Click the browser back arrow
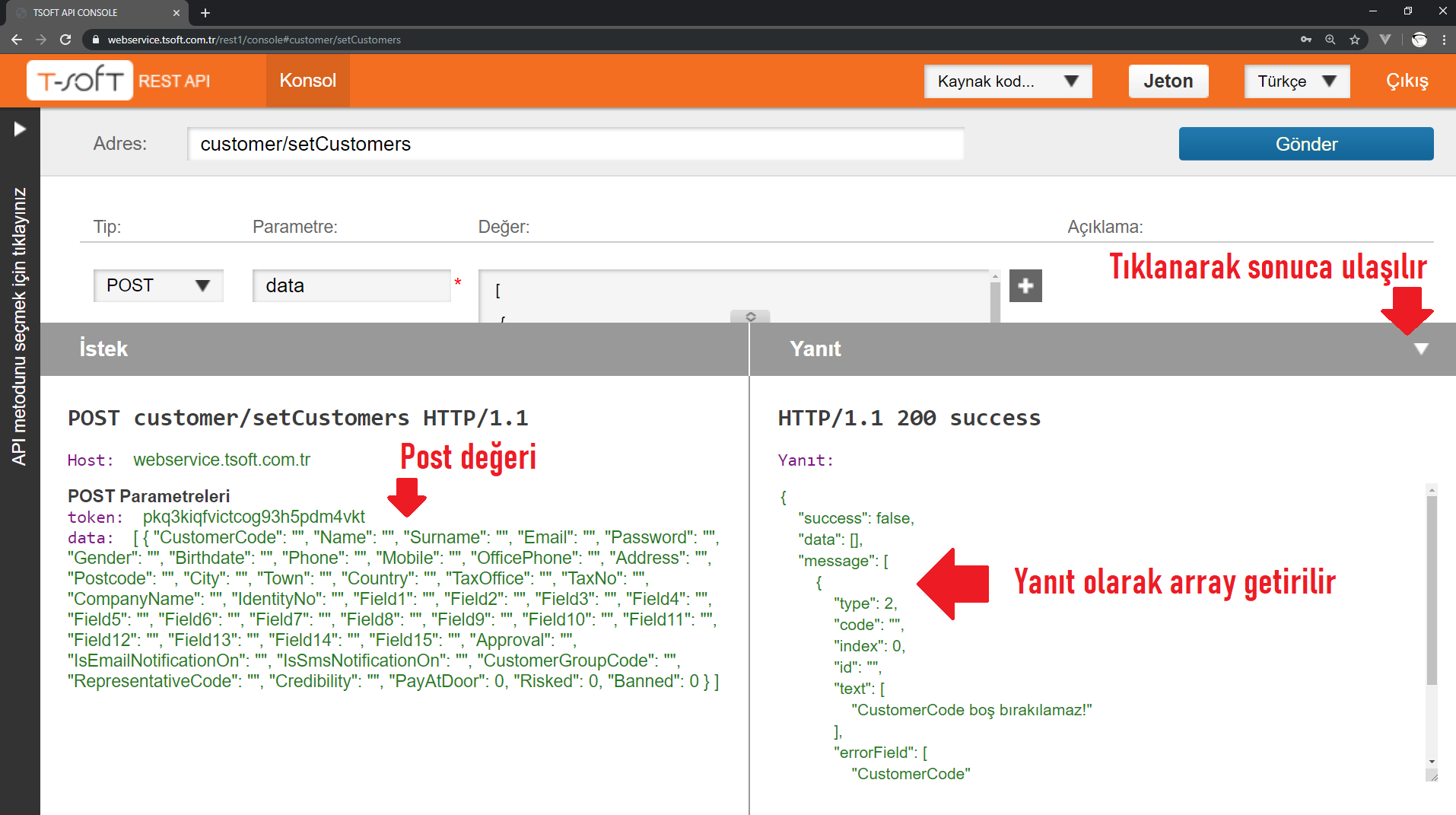Viewport: 1456px width, 815px height. pos(17,40)
